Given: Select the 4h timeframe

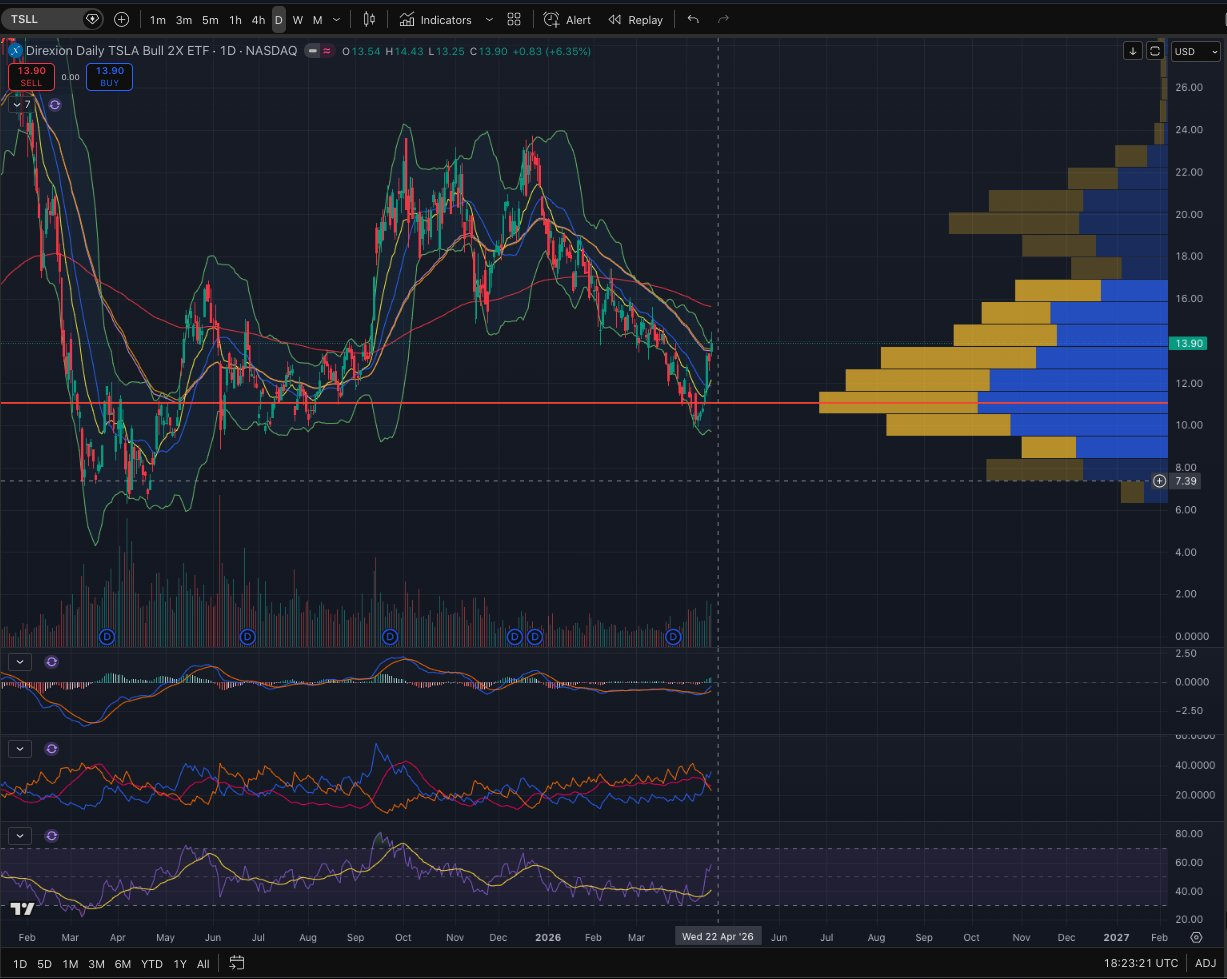Looking at the screenshot, I should click(x=258, y=20).
